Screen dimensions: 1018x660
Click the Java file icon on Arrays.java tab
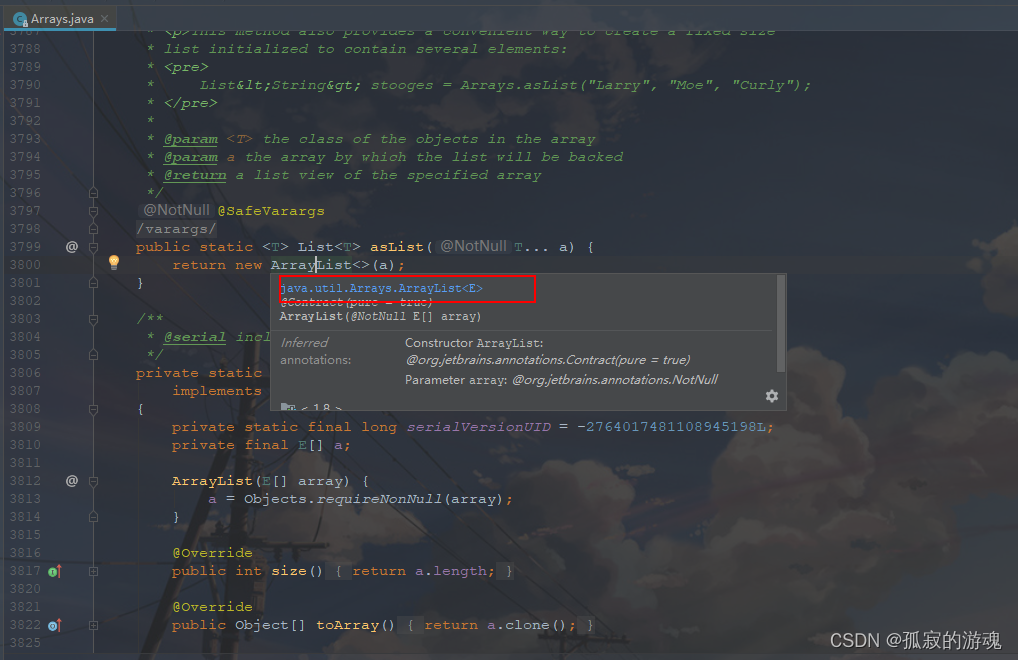pos(20,17)
